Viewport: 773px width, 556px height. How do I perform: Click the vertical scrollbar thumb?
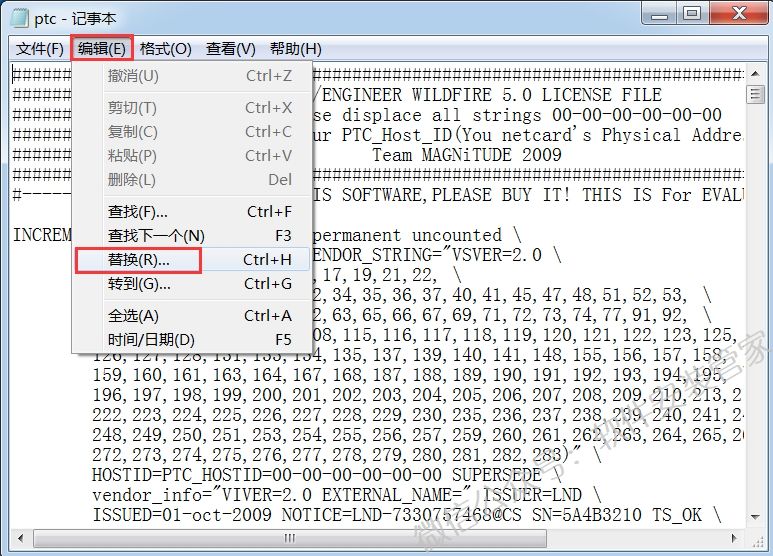point(757,94)
